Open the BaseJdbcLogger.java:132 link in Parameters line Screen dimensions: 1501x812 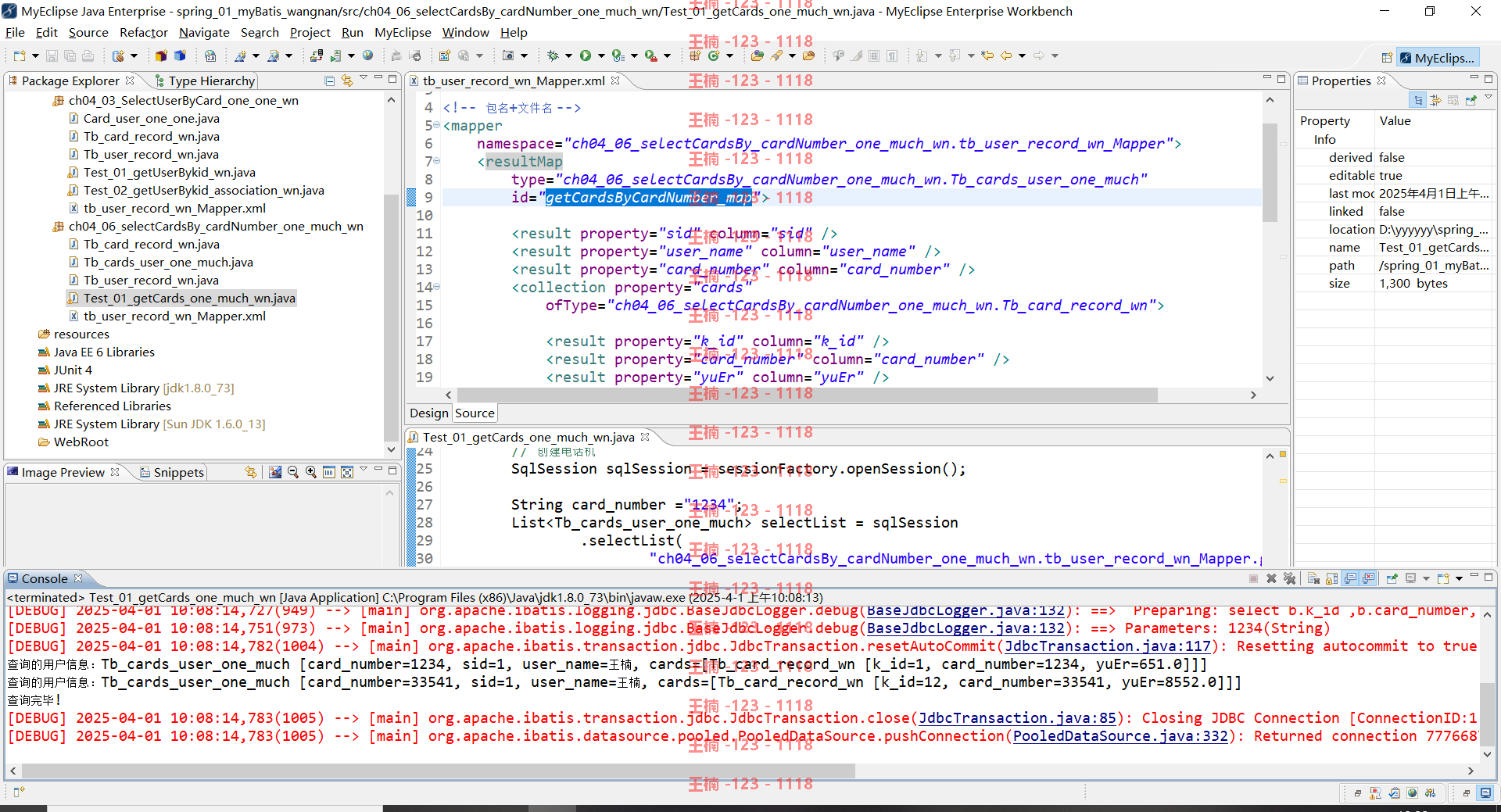(x=965, y=628)
